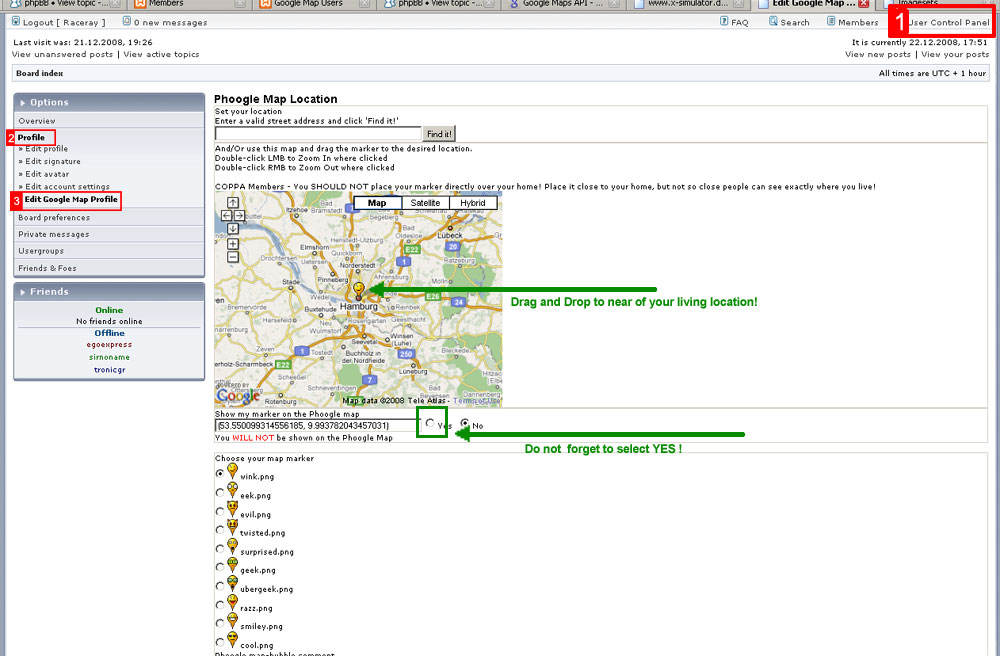Click the eek.png marker image
The width and height of the screenshot is (1000, 656).
click(232, 491)
